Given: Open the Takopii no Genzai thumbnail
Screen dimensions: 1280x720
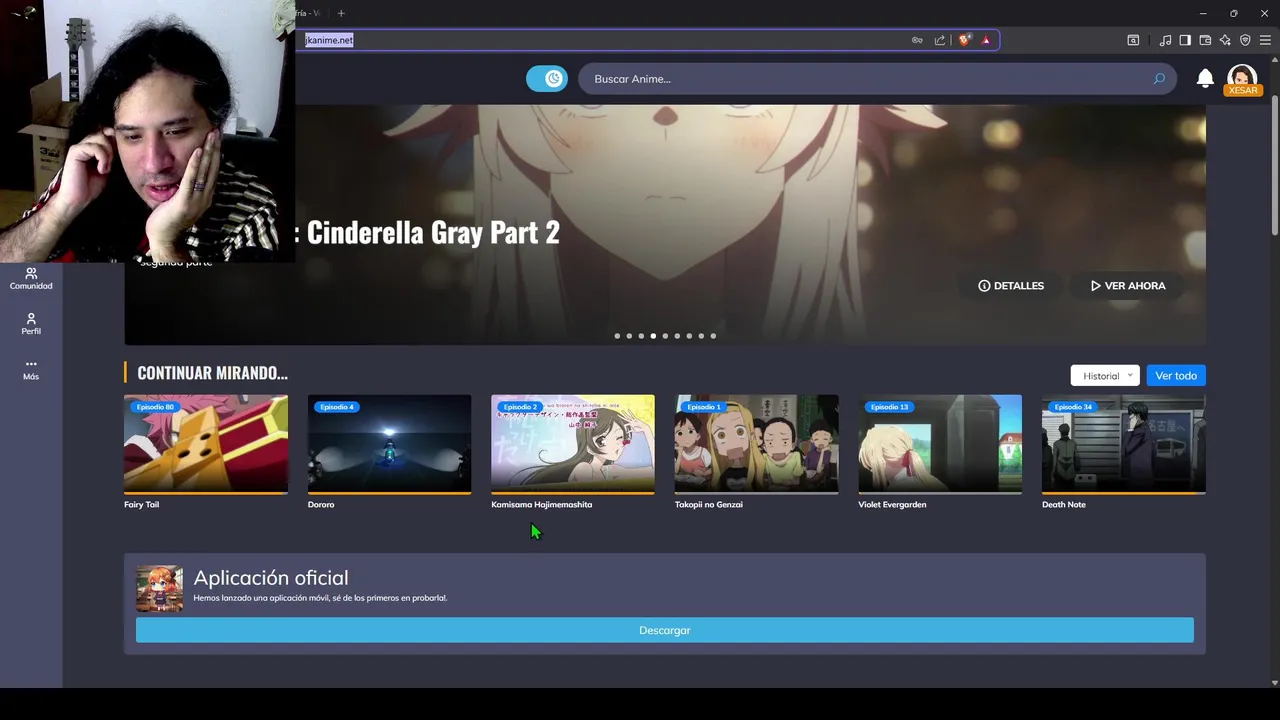Looking at the screenshot, I should tap(756, 444).
